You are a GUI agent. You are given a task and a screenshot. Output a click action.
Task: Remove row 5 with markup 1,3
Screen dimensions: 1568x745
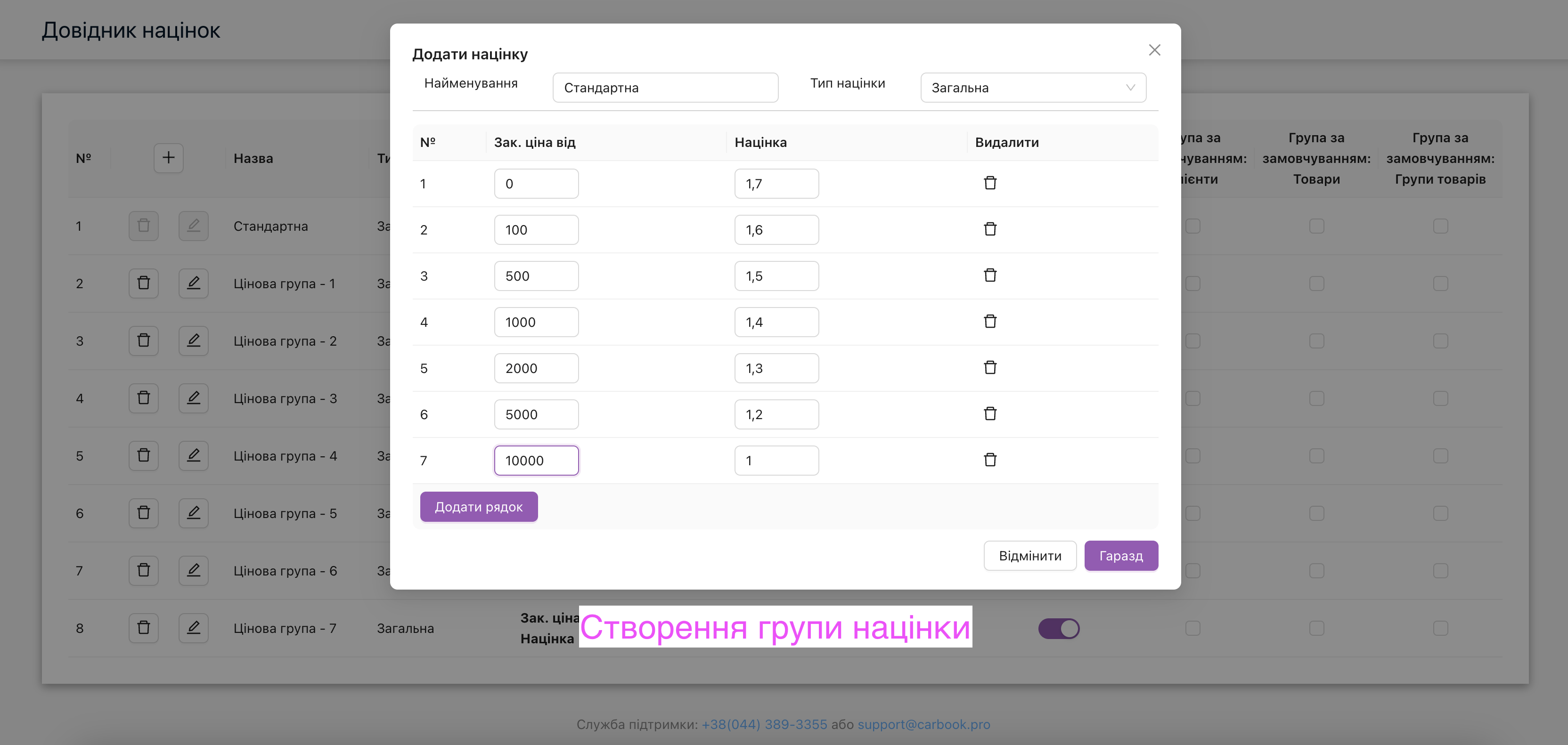tap(990, 368)
